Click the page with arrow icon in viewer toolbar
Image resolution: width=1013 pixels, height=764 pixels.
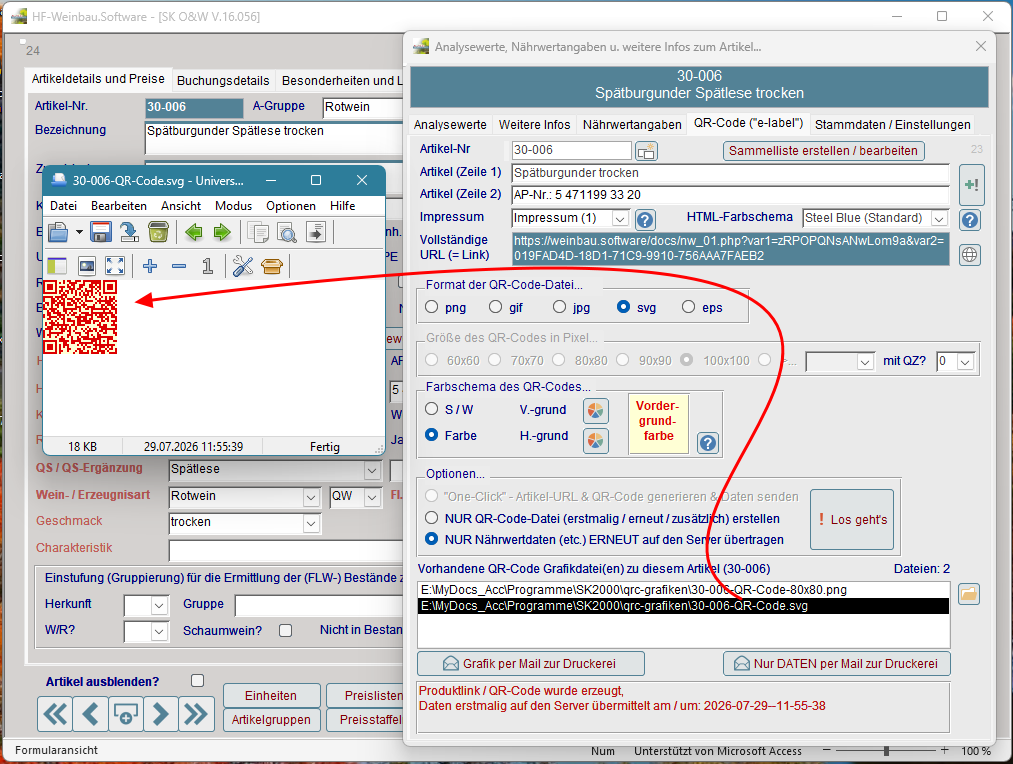click(x=316, y=232)
